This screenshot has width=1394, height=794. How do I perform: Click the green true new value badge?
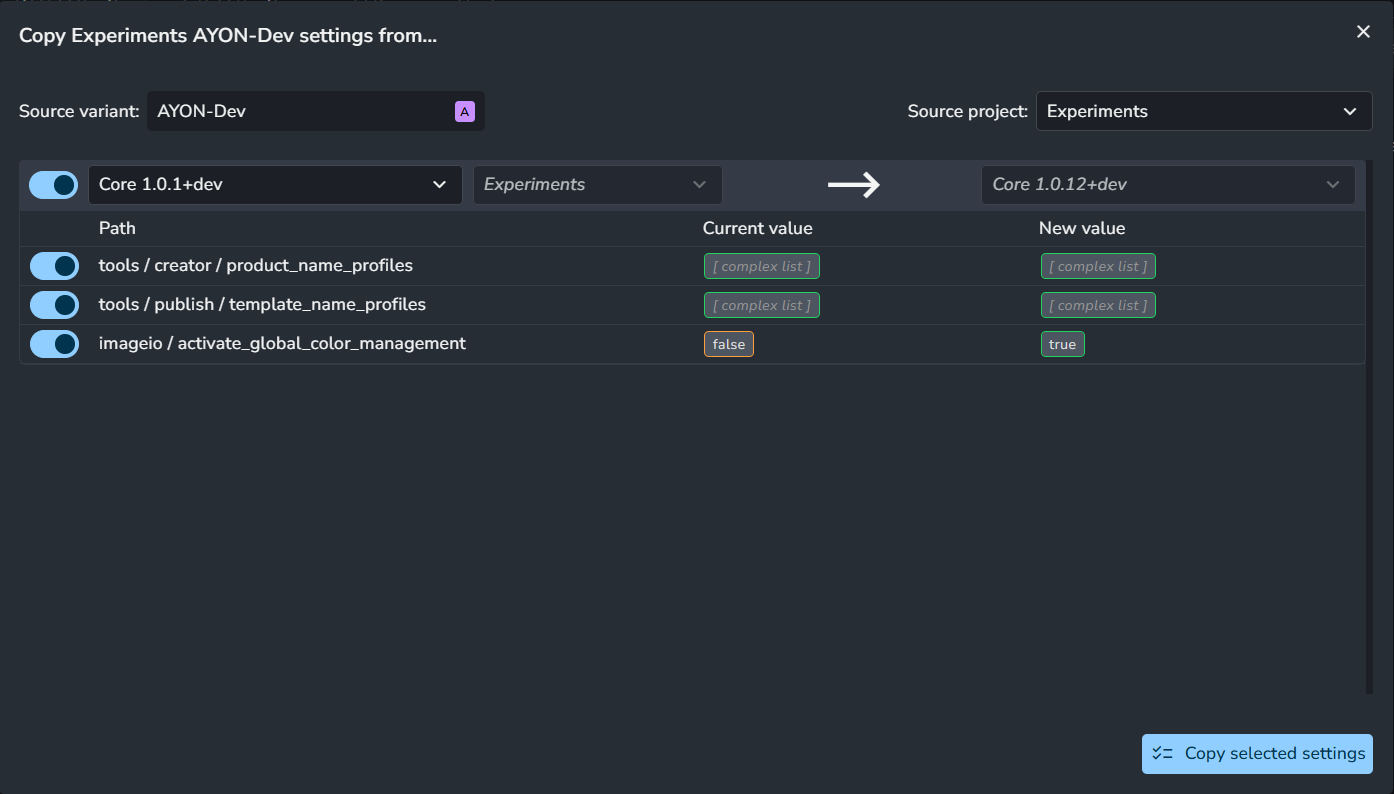click(1062, 344)
